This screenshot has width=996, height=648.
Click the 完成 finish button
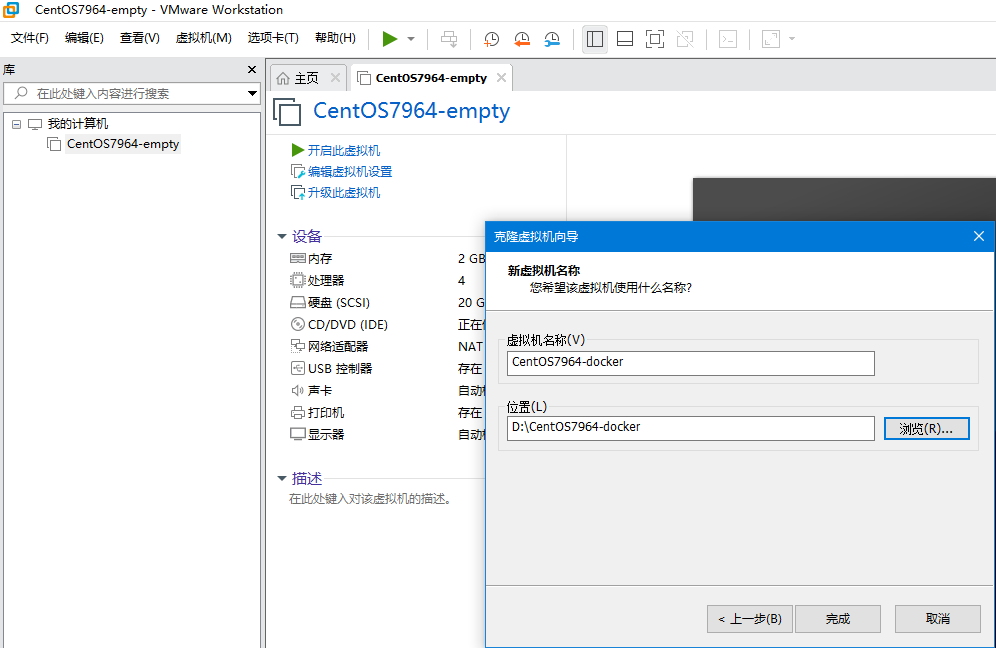pyautogui.click(x=837, y=619)
